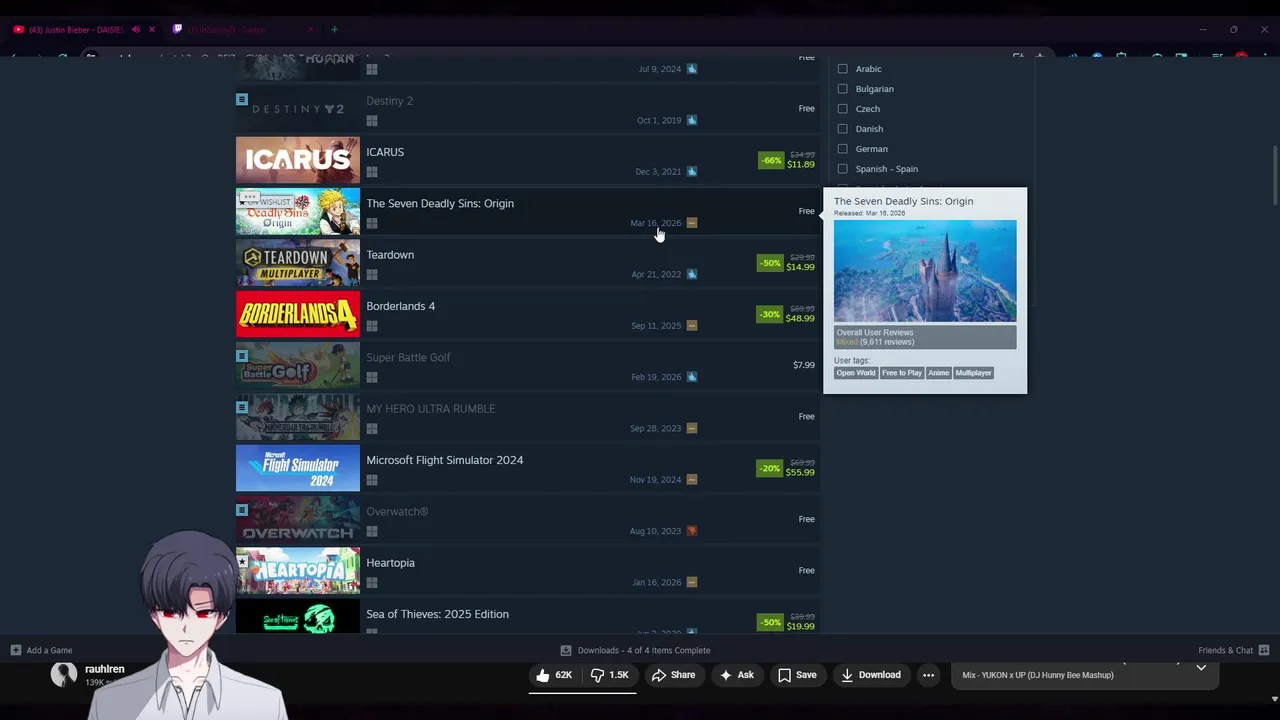Click Borderlands 4 price $48.99

(800, 318)
